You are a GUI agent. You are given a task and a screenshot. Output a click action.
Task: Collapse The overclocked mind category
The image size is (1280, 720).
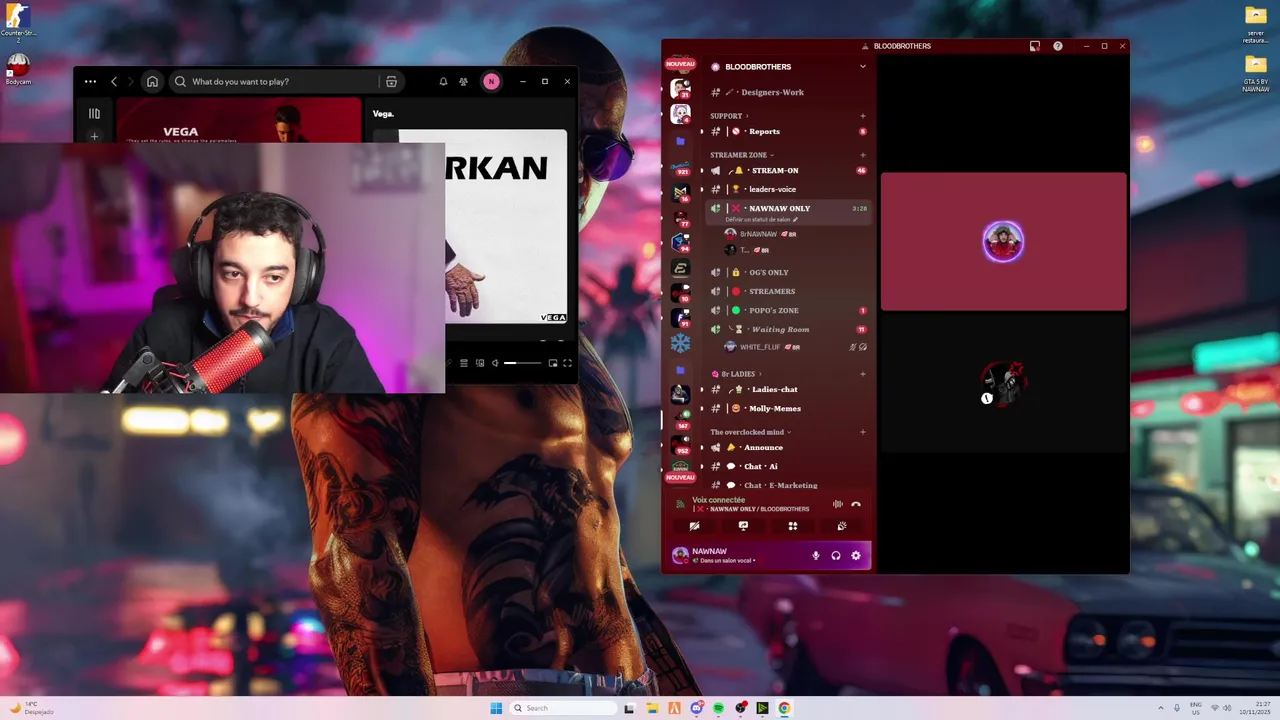click(750, 432)
